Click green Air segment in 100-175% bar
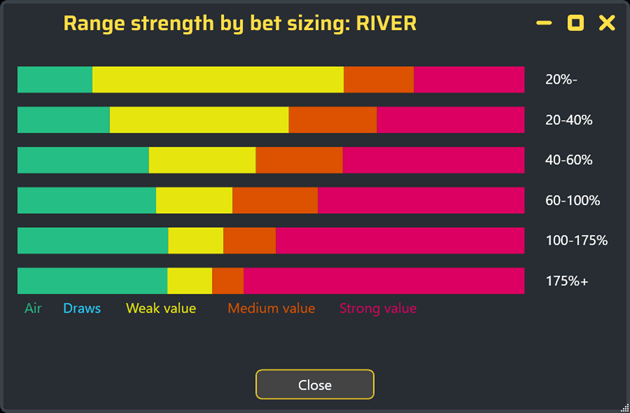 (x=93, y=240)
